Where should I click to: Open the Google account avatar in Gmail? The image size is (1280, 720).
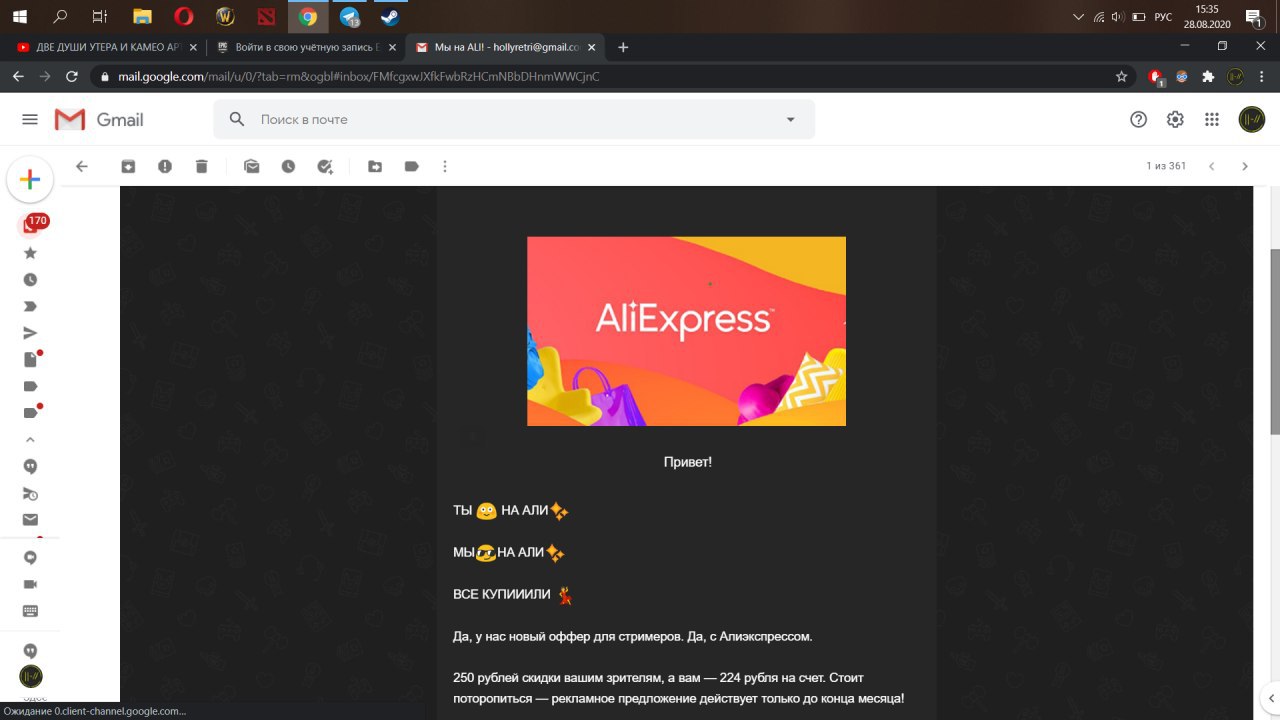(1251, 119)
